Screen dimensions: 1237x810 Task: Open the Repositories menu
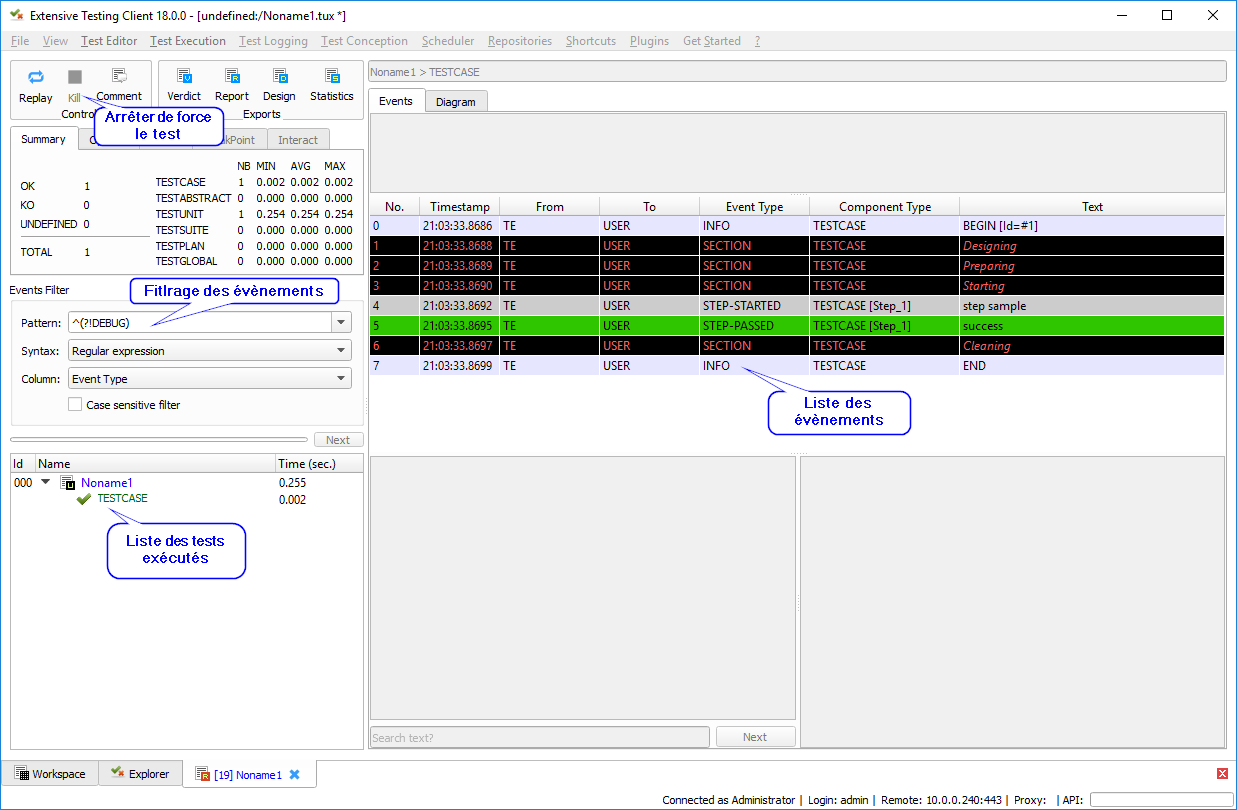click(520, 41)
